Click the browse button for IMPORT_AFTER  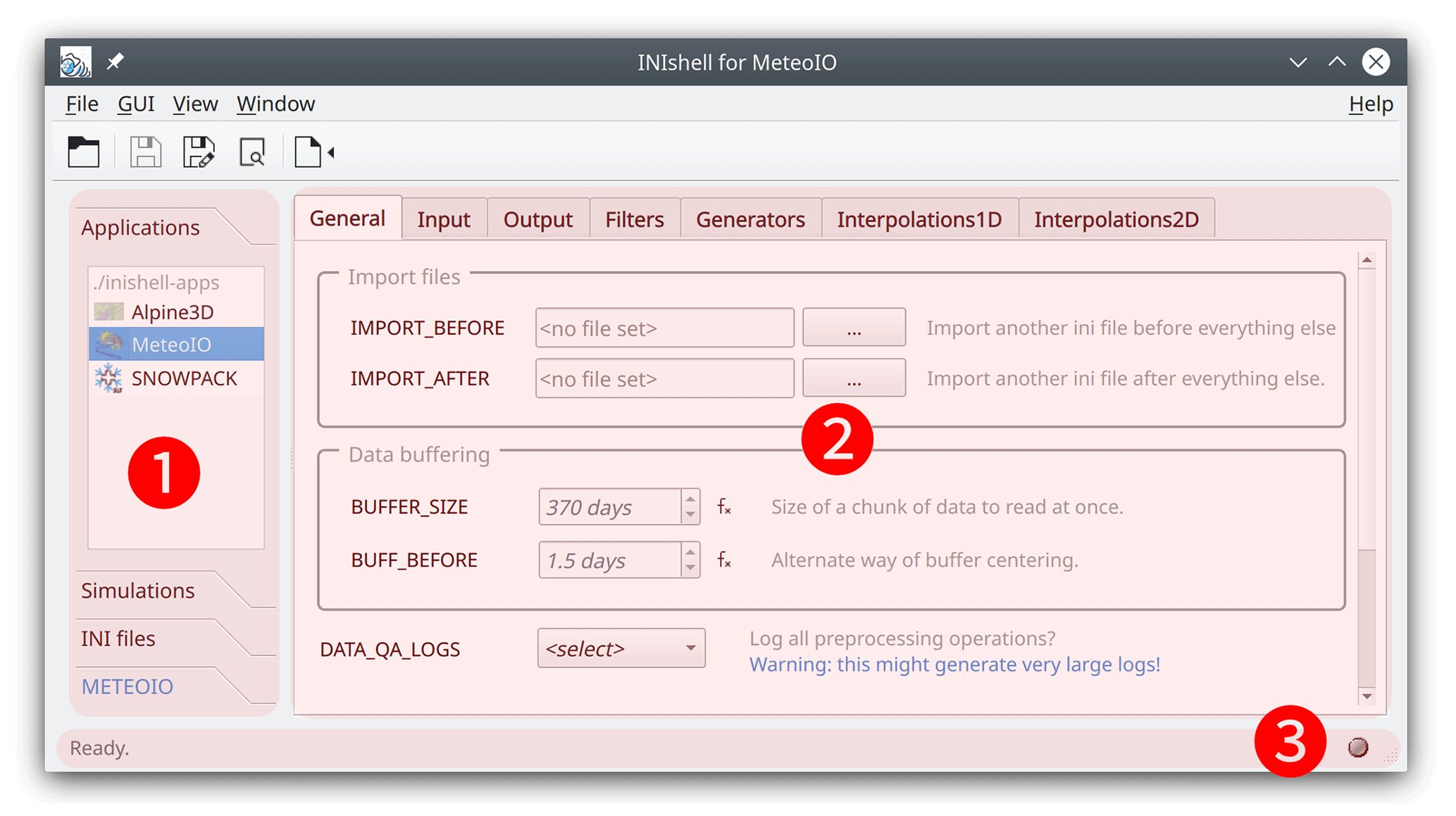[x=854, y=378]
